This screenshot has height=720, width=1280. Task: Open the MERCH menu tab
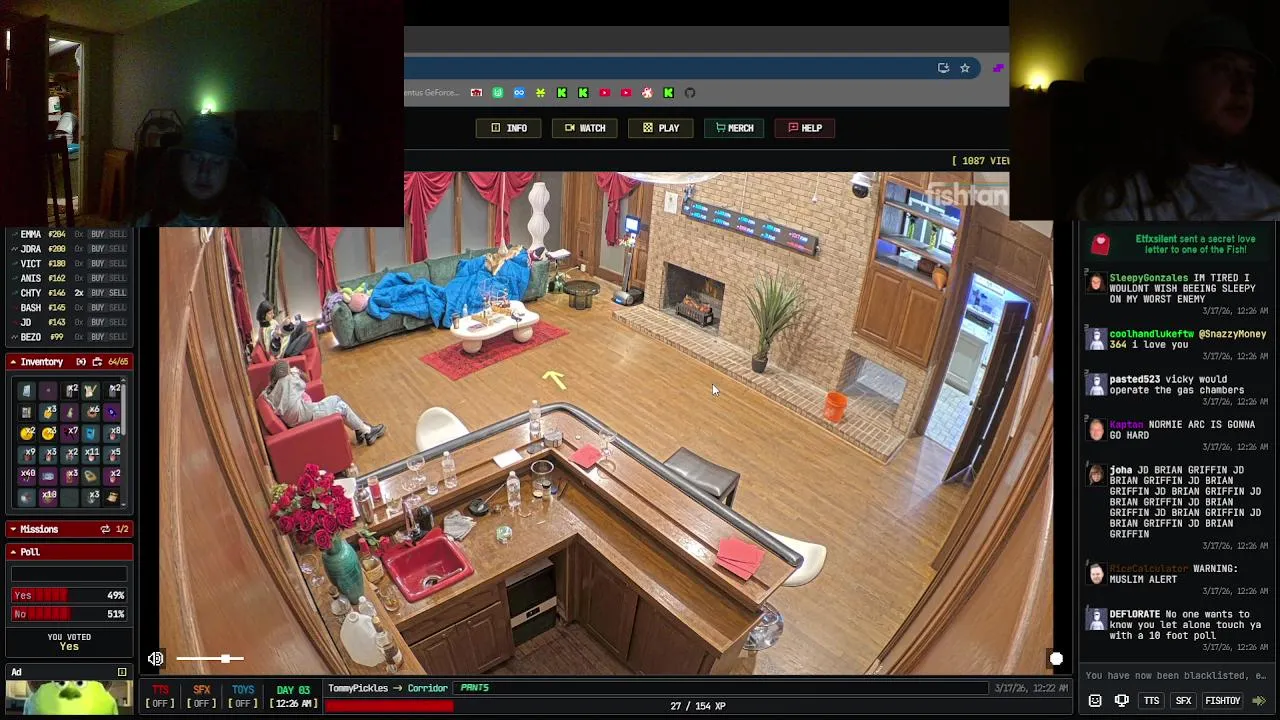(735, 128)
